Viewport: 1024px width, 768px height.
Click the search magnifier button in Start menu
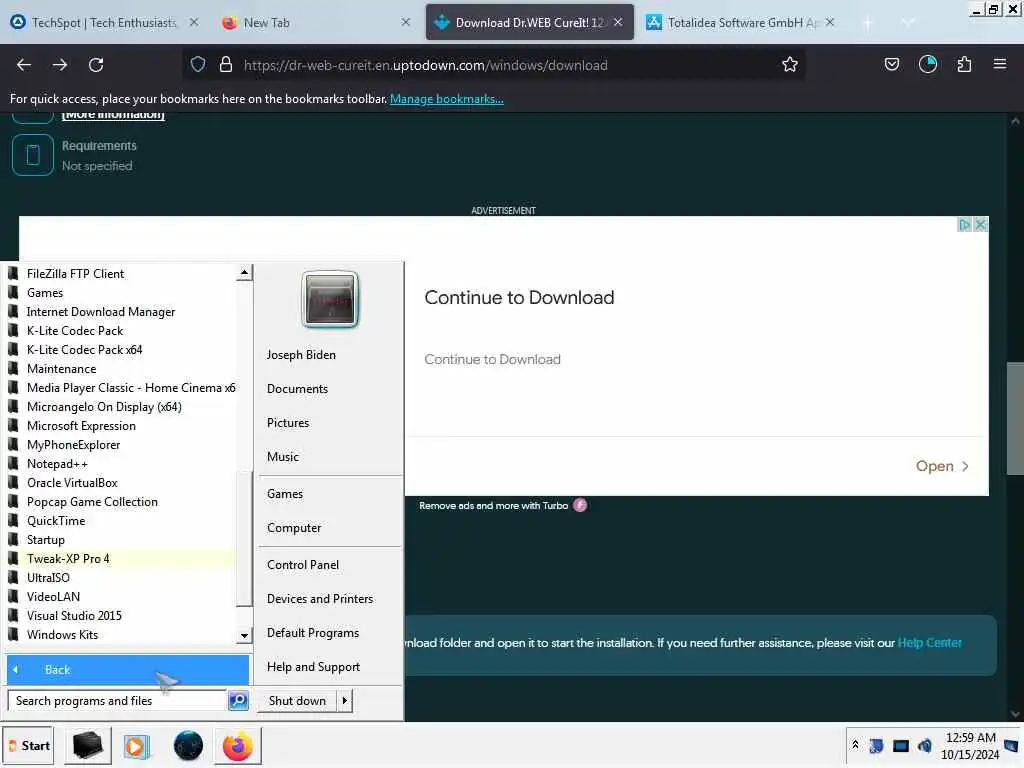(238, 701)
